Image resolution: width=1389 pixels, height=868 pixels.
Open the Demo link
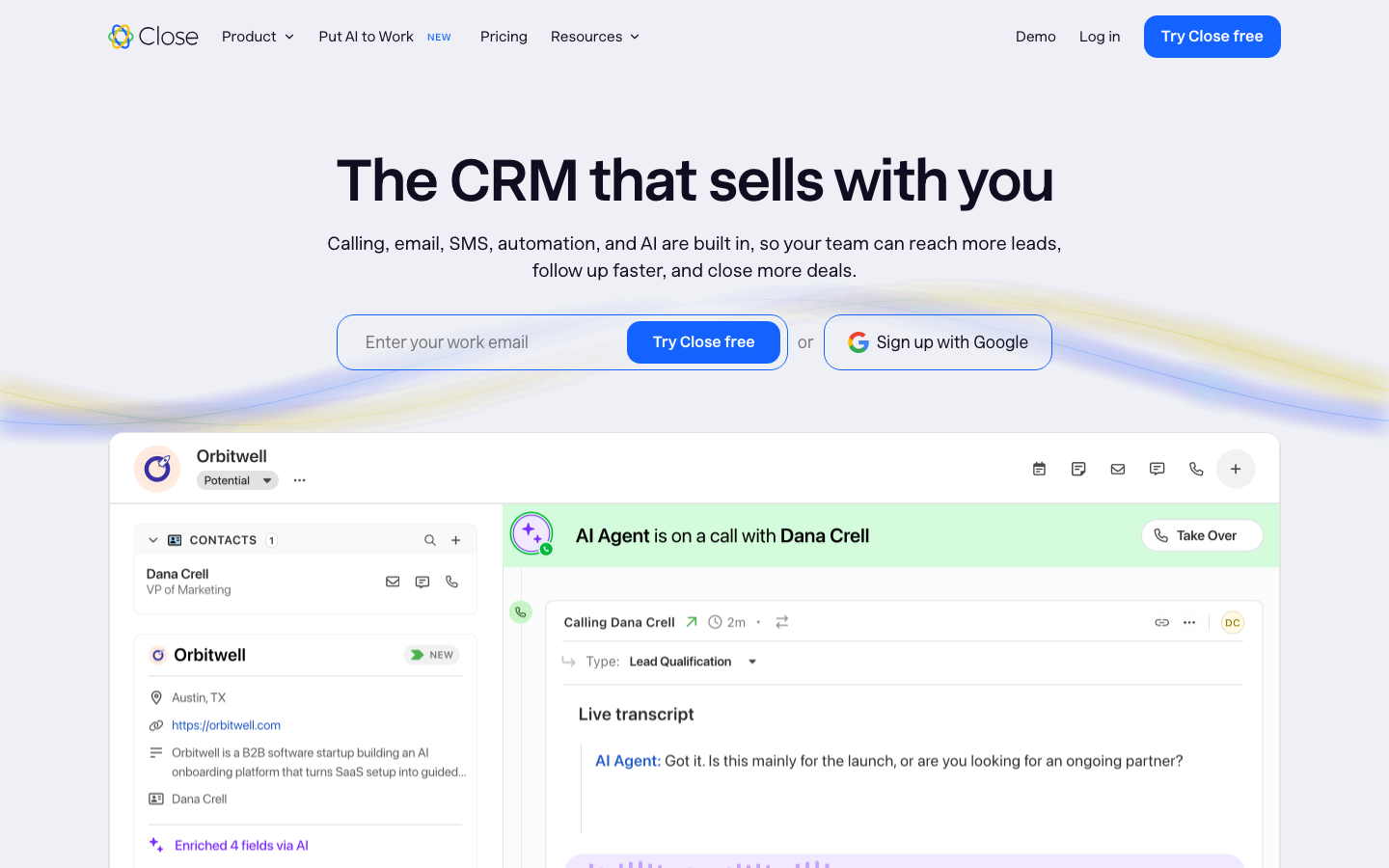click(x=1036, y=37)
